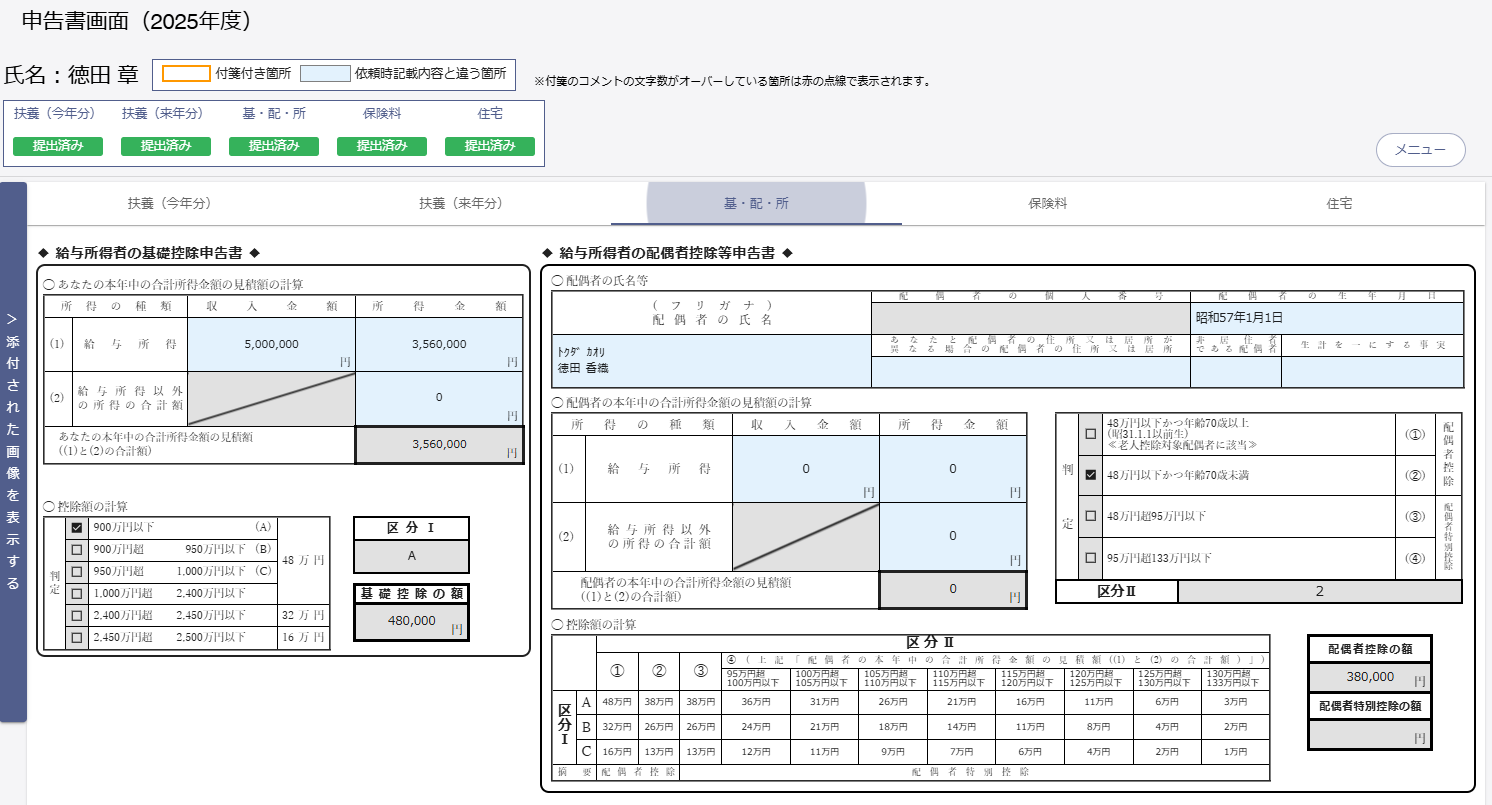Image resolution: width=1492 pixels, height=805 pixels.
Task: Check the 95万円超133万円以下 checkbox
Action: pyautogui.click(x=1091, y=558)
